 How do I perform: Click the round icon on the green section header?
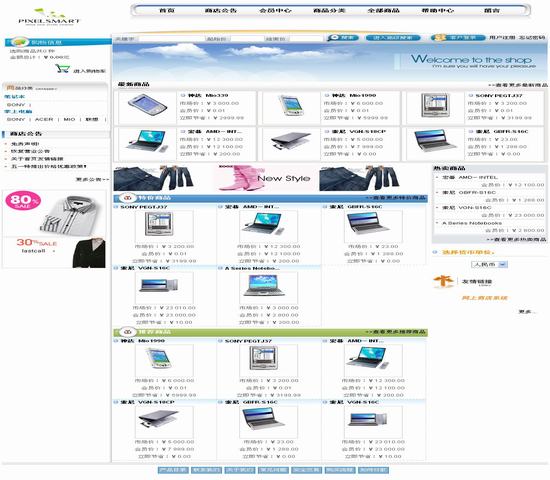click(x=128, y=332)
